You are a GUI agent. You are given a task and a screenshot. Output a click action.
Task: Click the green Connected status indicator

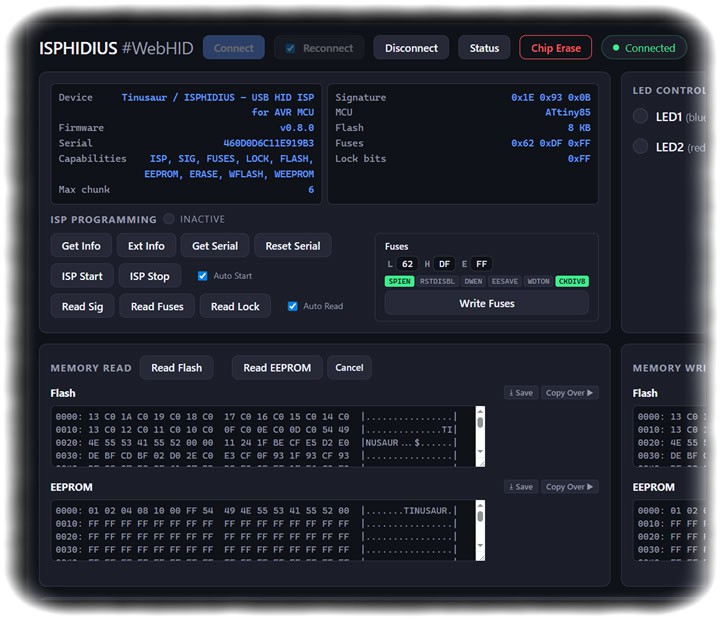644,48
